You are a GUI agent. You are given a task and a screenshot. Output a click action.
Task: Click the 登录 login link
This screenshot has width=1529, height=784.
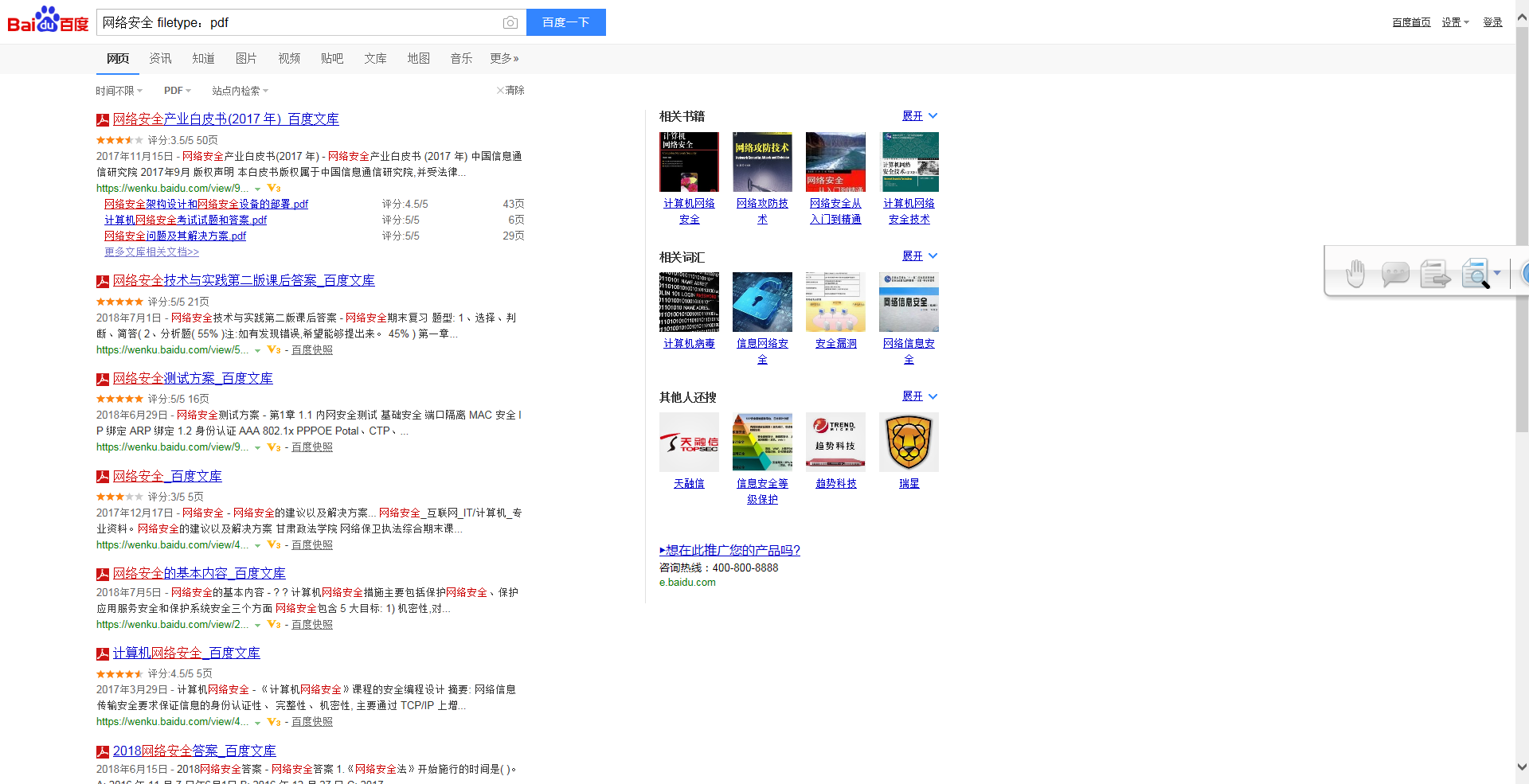point(1492,22)
